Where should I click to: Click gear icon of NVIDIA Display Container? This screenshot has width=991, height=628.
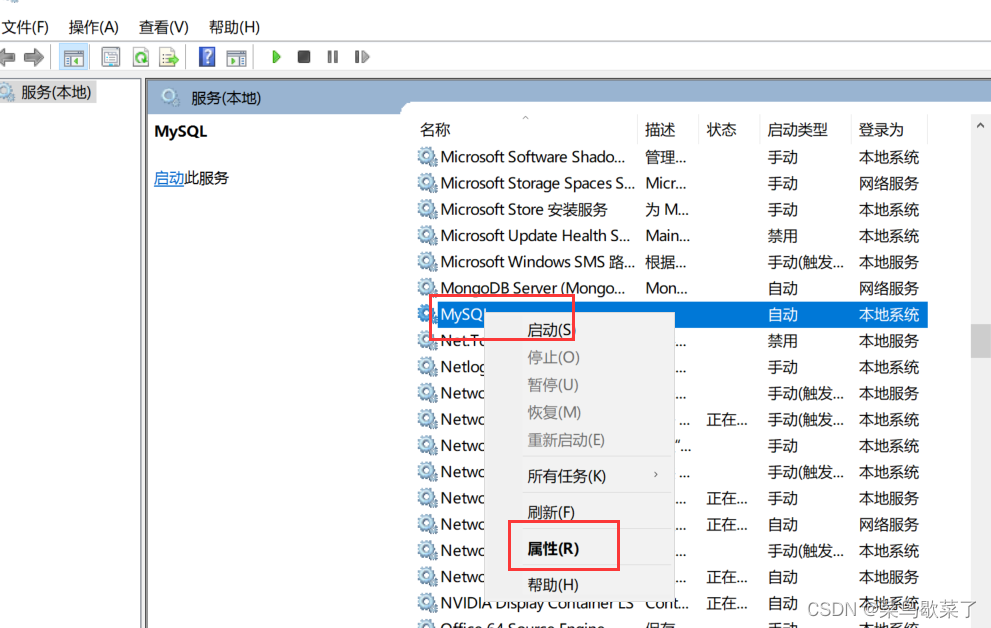[x=427, y=603]
